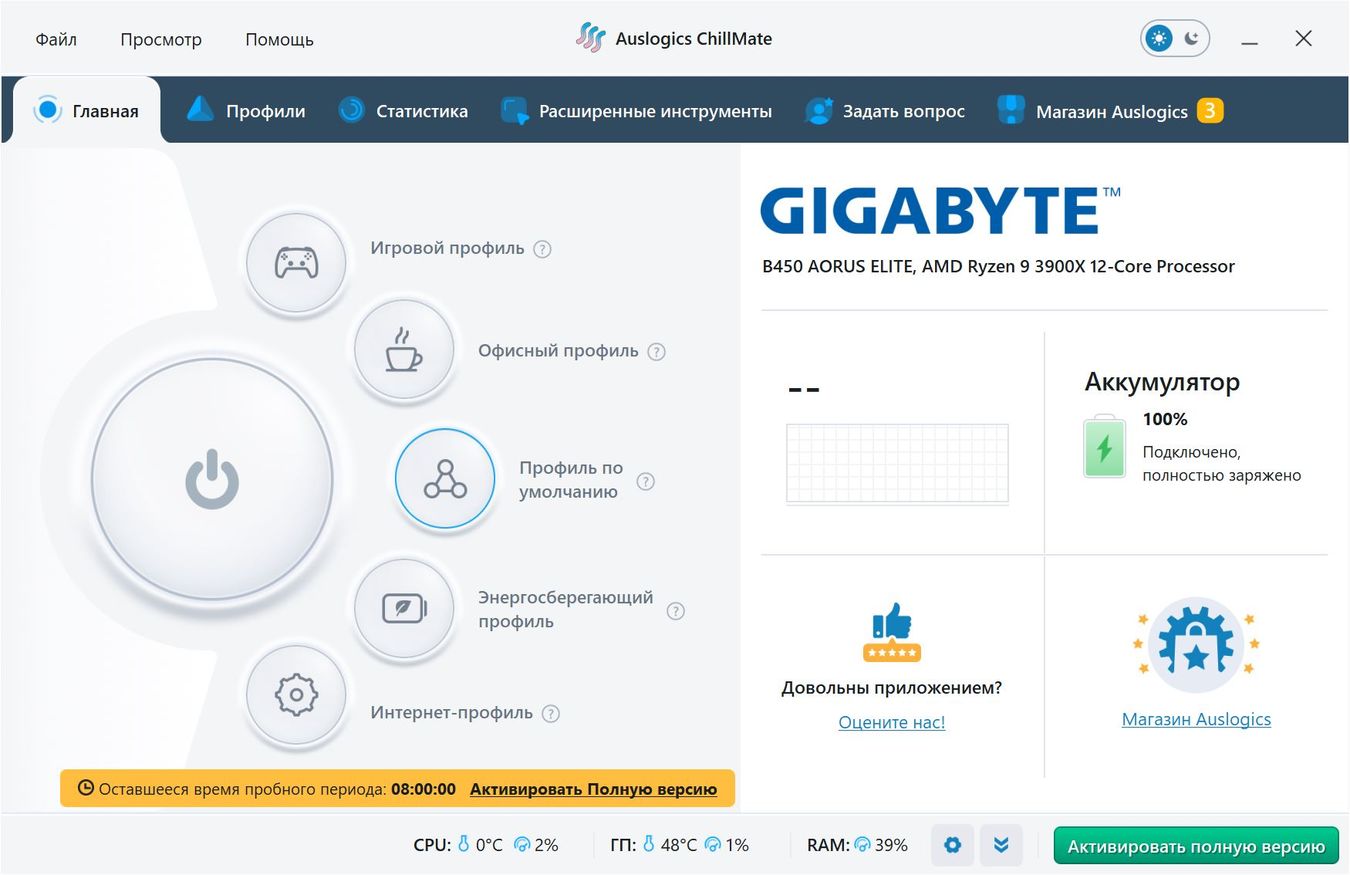The image size is (1350, 875).
Task: Open the Файл menu
Action: tap(56, 40)
